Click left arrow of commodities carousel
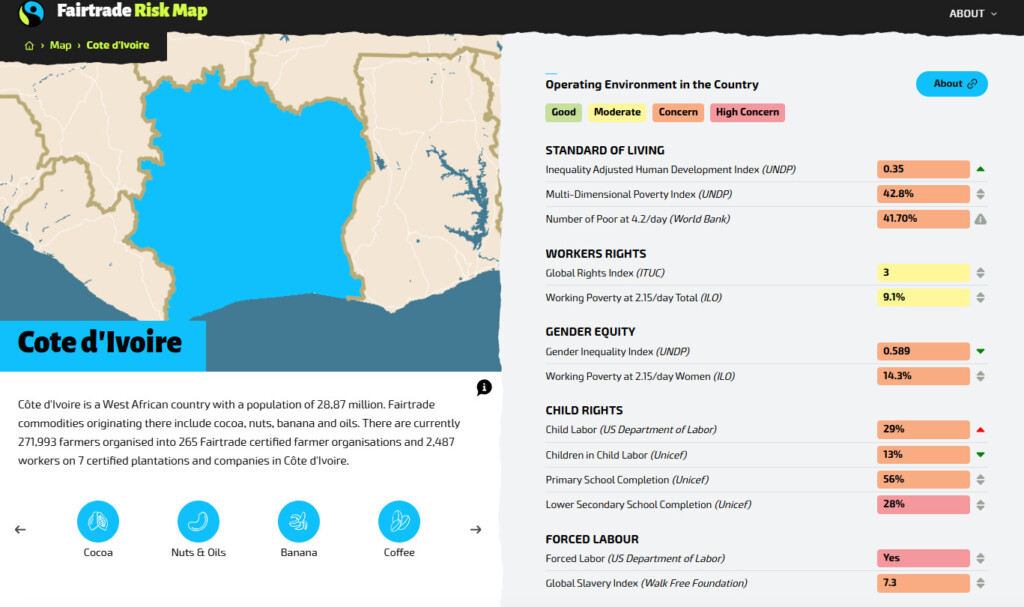1024x607 pixels. coord(20,529)
